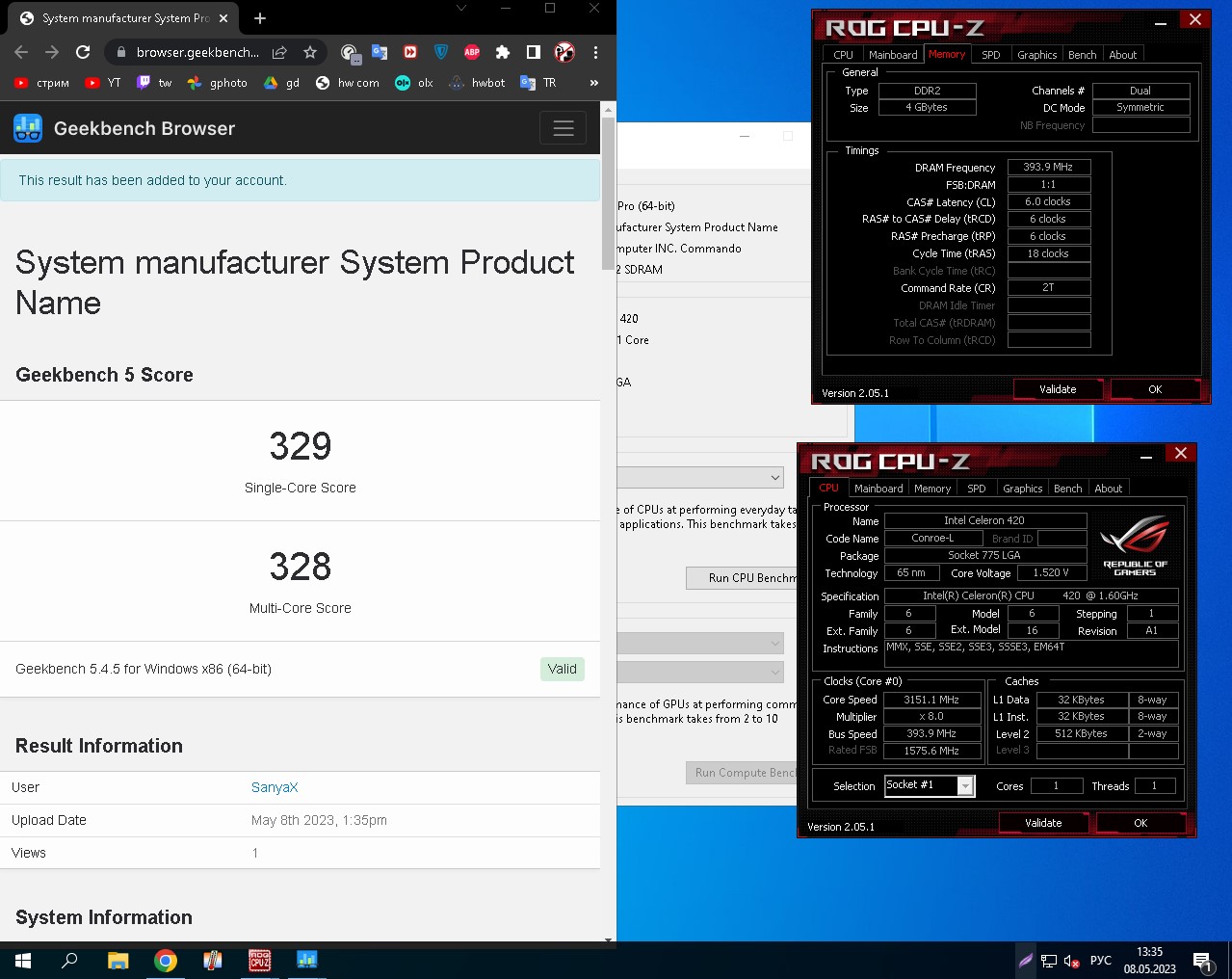Open Chrome tab search chevron
Screen dimensions: 1232x979
point(461,8)
